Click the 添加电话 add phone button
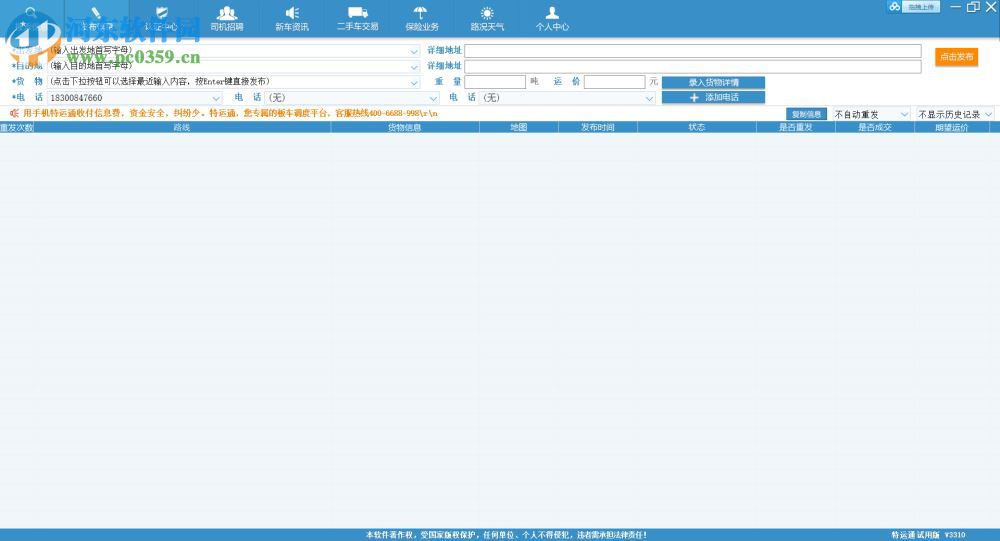The height and width of the screenshot is (541, 1000). [713, 98]
